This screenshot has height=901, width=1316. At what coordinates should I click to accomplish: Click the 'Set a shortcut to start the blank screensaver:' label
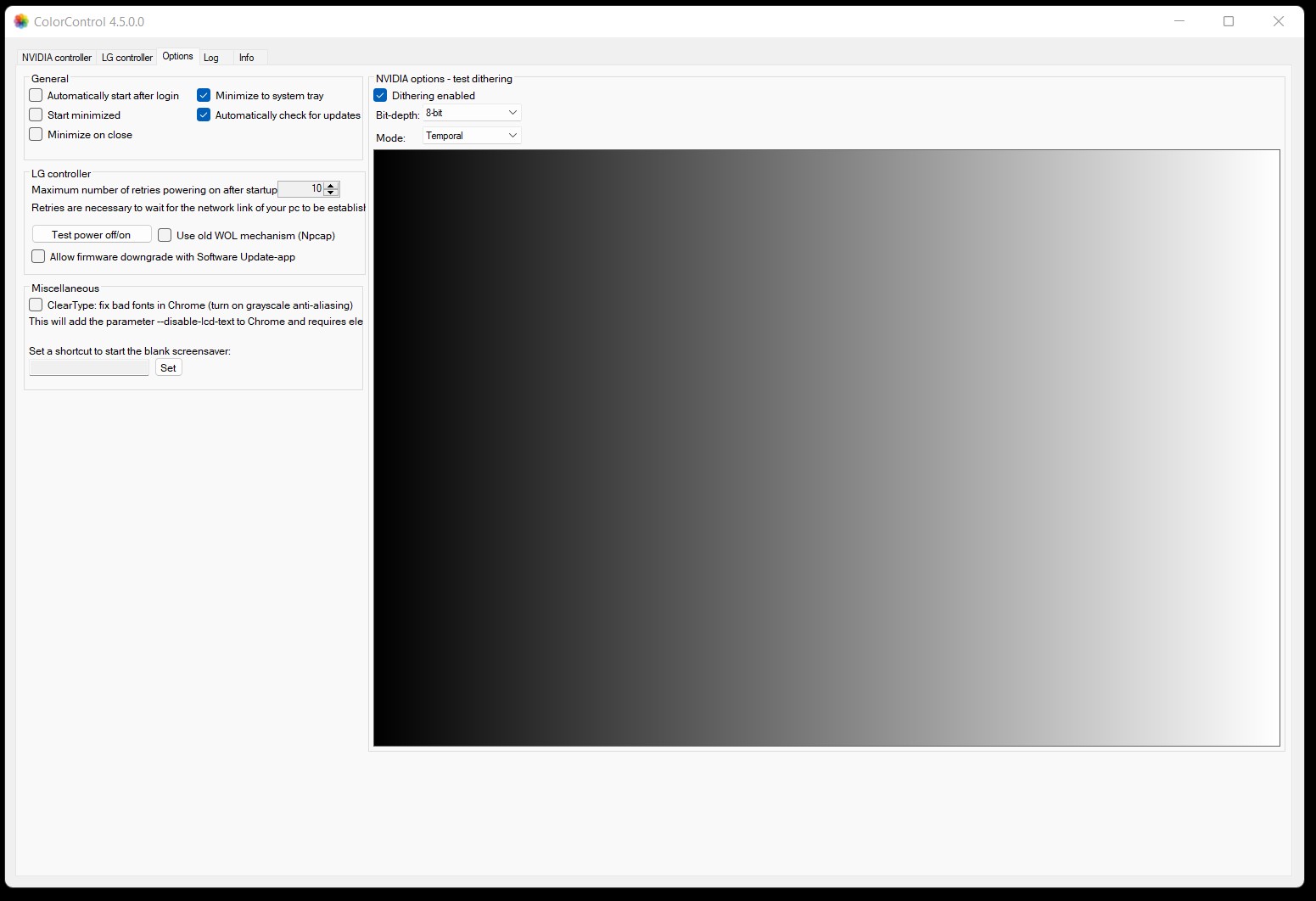point(130,351)
